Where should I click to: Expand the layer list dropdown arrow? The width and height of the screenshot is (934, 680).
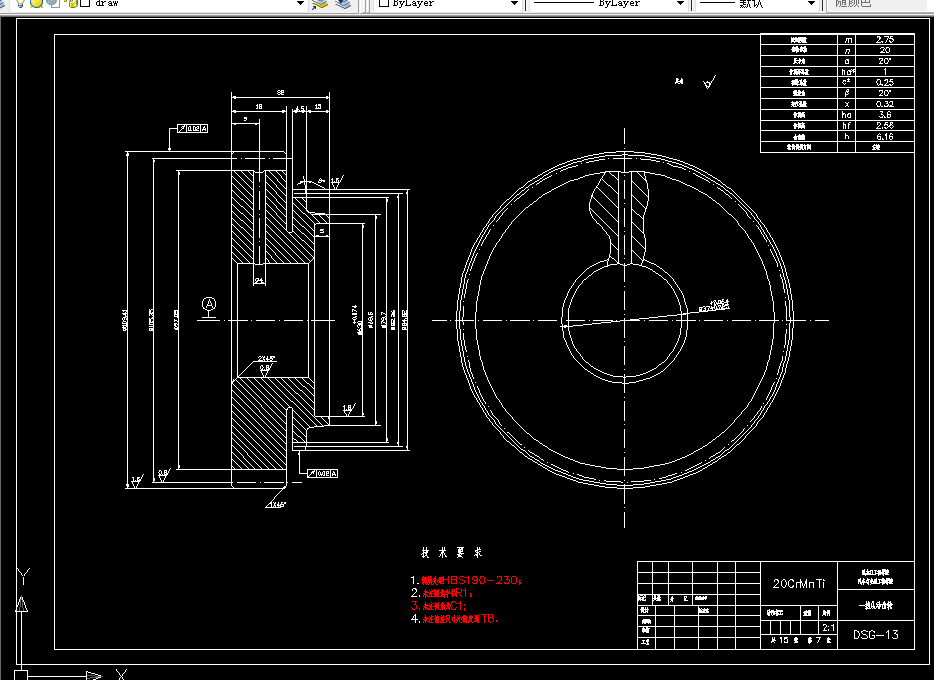(300, 4)
